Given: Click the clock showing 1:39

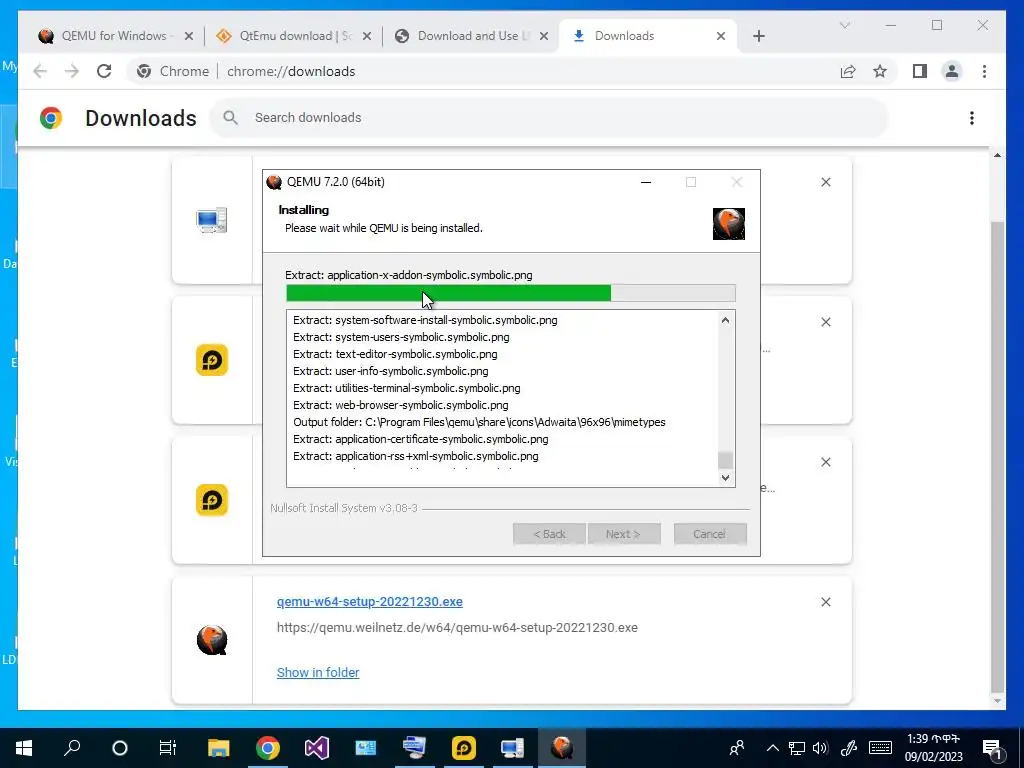Looking at the screenshot, I should click(933, 739).
